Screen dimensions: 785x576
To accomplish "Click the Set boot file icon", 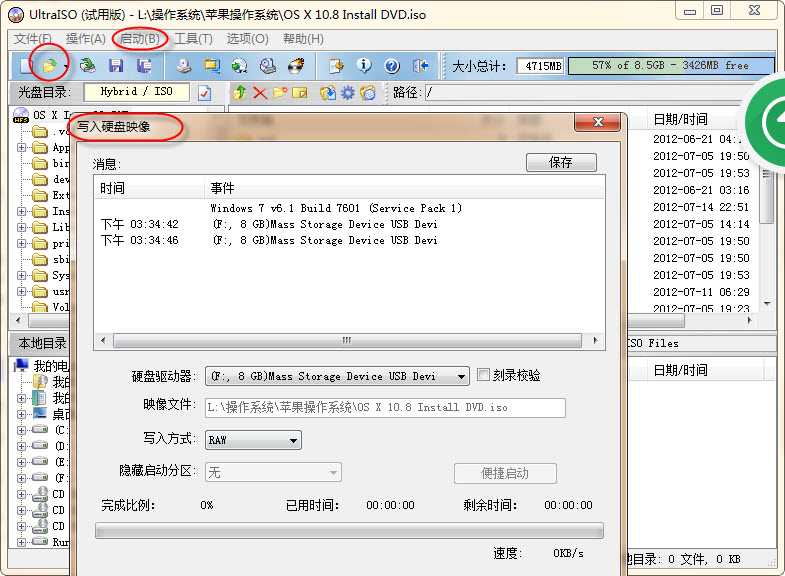I will coord(367,93).
